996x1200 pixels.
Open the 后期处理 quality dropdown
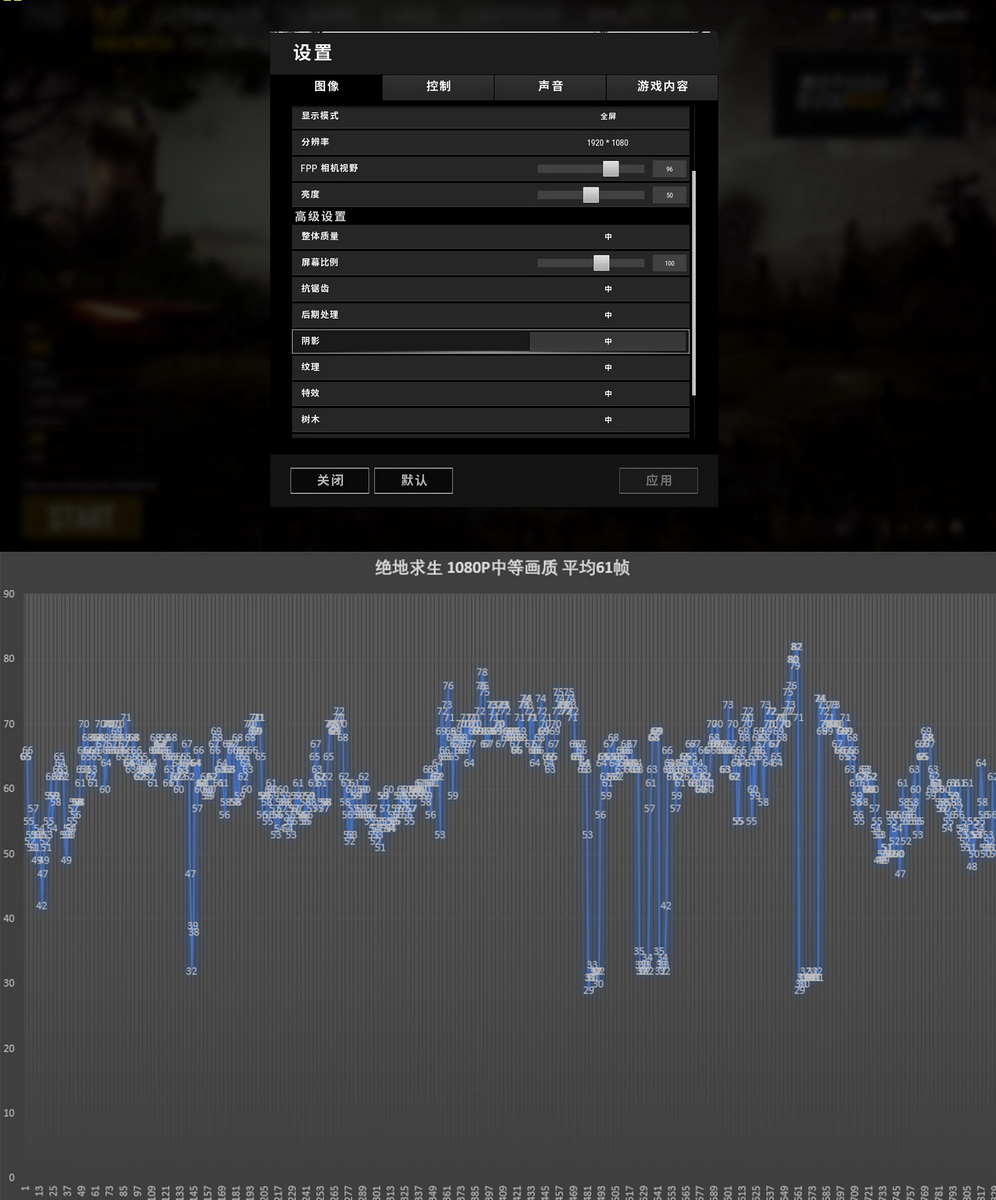[x=608, y=315]
